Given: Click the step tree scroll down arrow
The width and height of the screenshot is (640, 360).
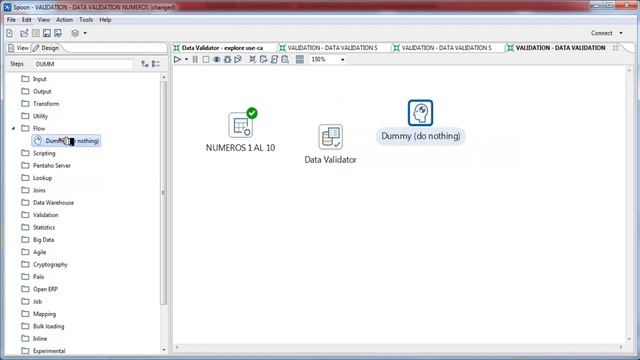Looking at the screenshot, I should (164, 350).
